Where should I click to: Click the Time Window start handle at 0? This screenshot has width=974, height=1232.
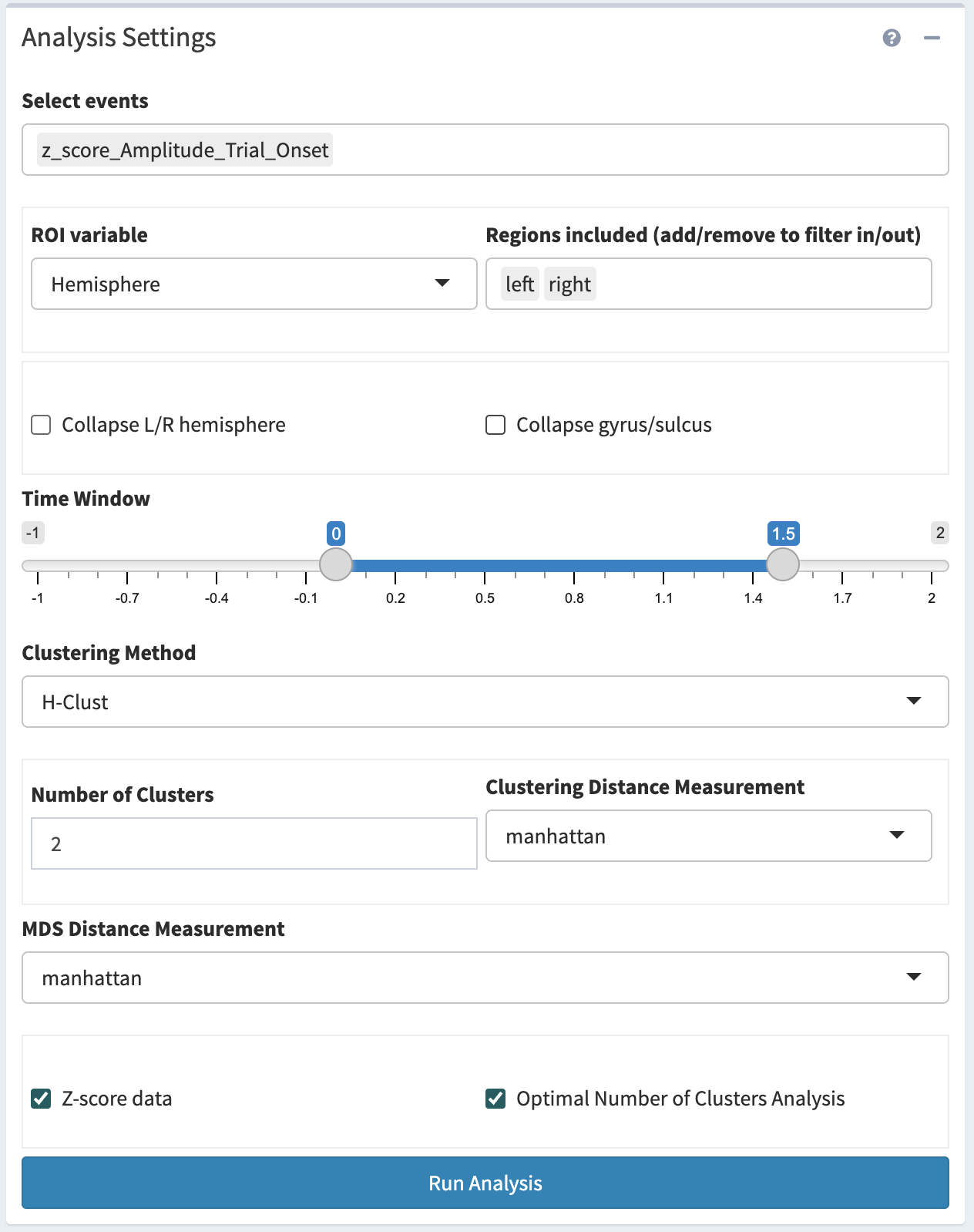click(336, 564)
